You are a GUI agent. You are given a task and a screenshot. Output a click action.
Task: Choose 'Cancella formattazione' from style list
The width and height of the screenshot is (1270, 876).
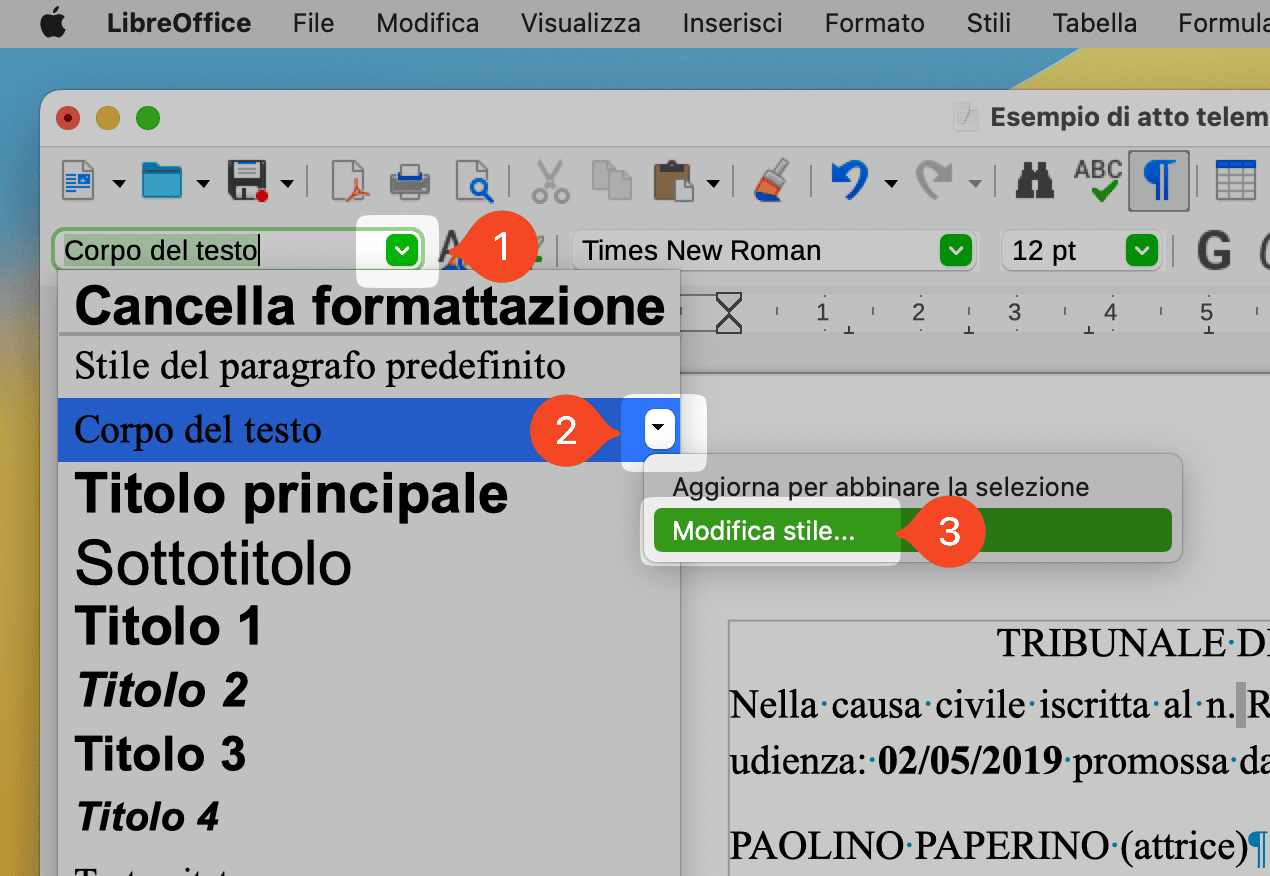pos(369,306)
